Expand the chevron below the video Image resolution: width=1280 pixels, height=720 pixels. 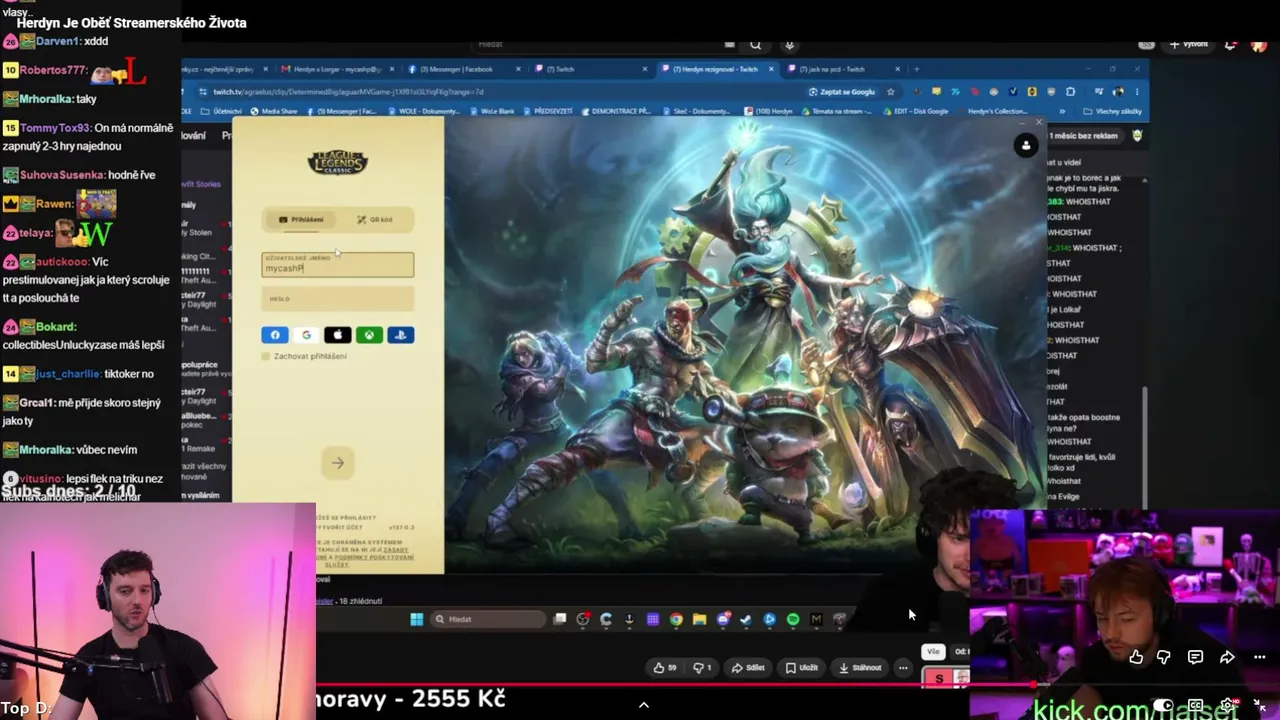click(x=643, y=705)
